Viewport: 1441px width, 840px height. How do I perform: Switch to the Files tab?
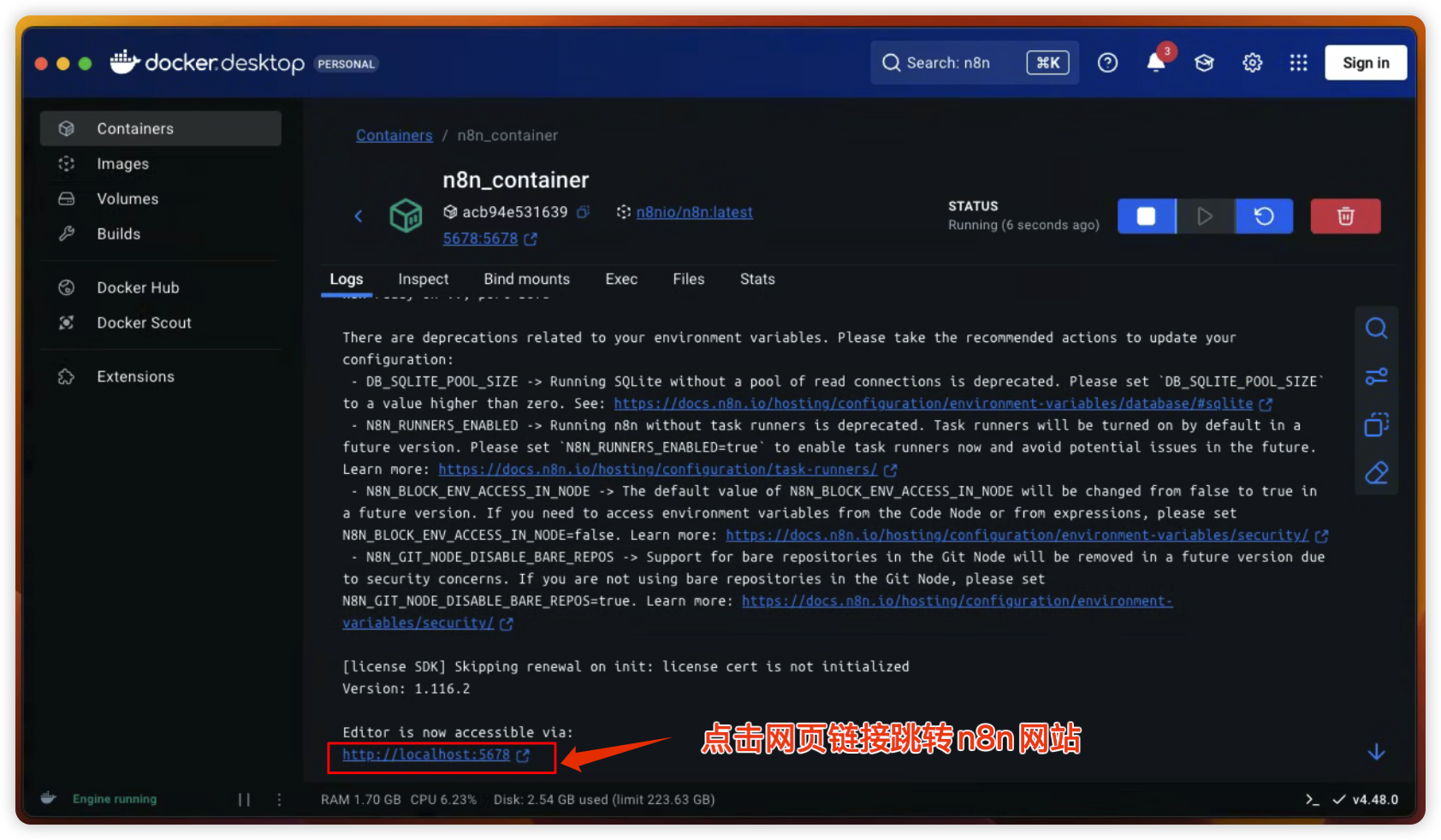pos(689,279)
